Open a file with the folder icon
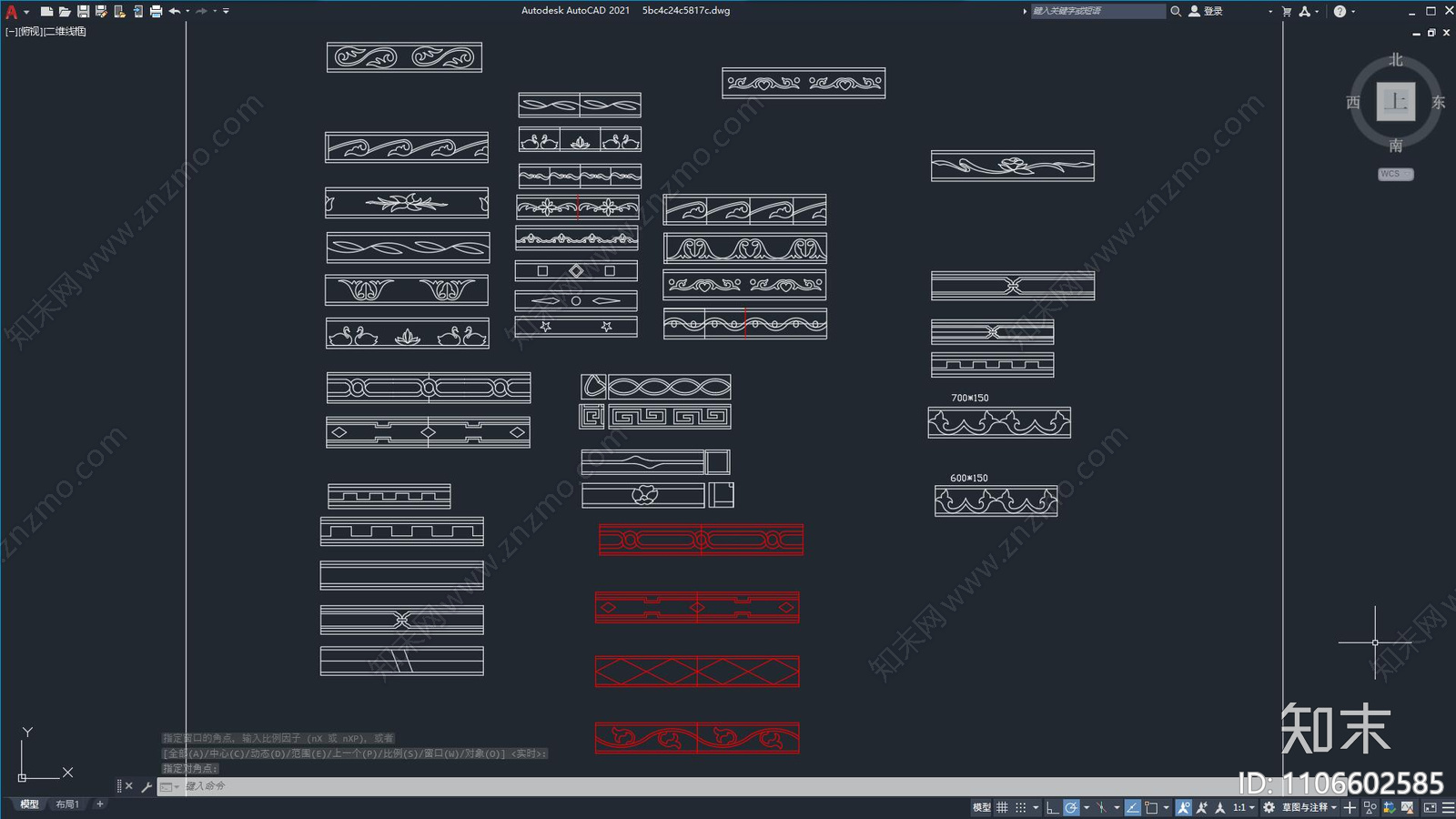1456x819 pixels. [65, 11]
